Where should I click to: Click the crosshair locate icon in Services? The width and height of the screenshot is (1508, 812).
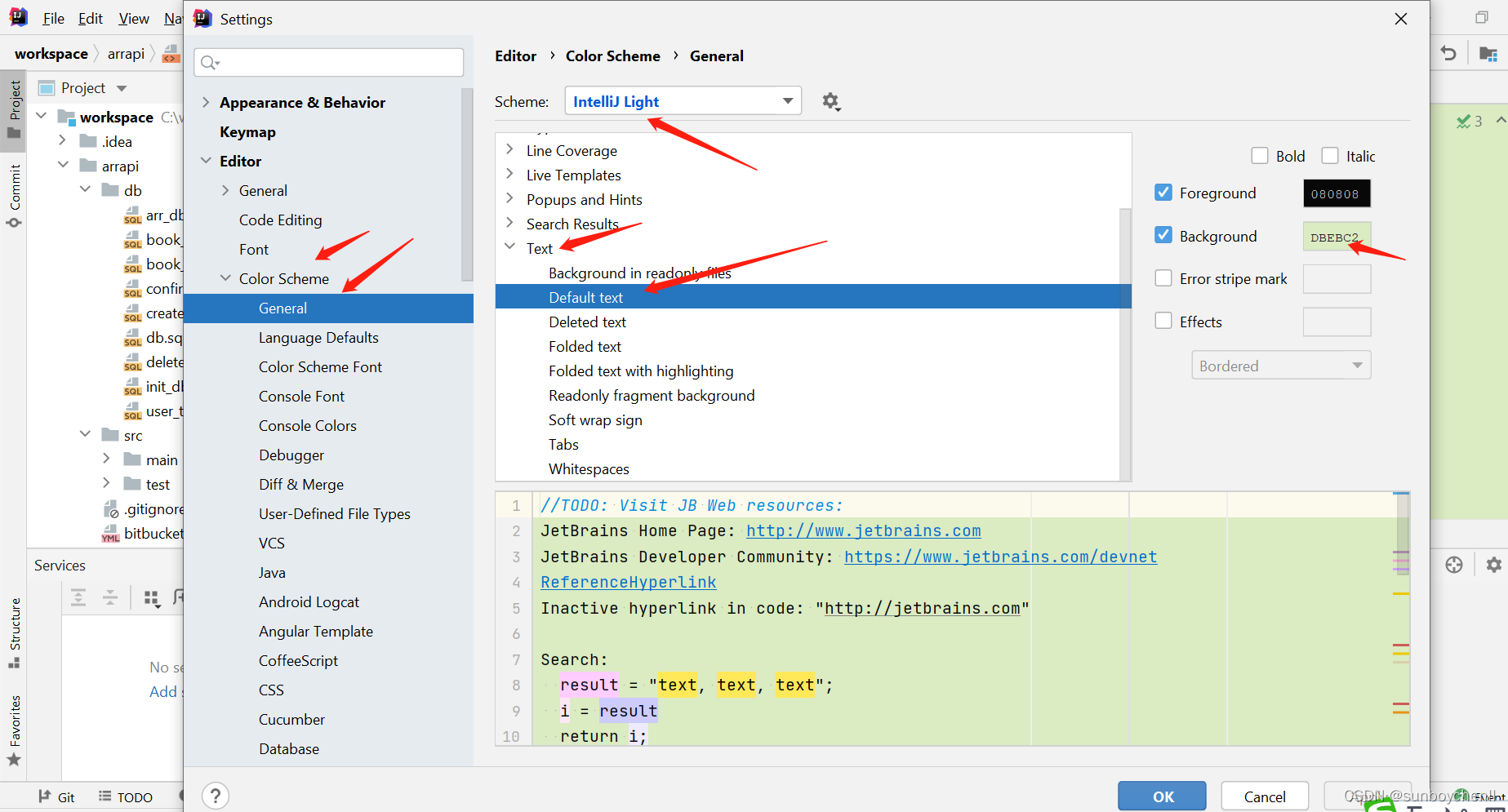[1454, 565]
